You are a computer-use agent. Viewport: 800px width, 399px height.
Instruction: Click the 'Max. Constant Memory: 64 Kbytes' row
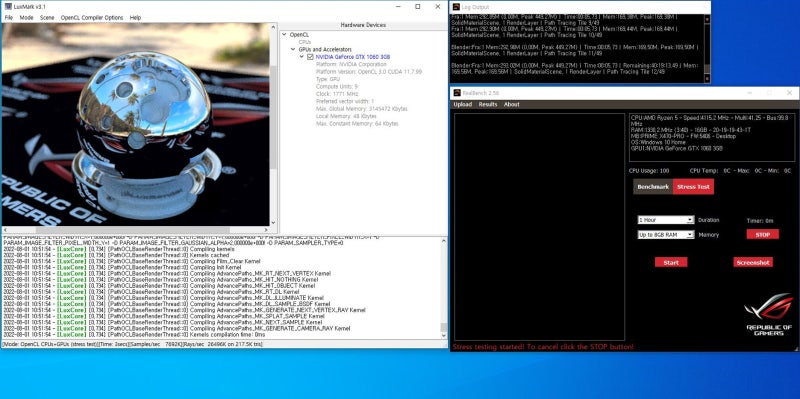click(357, 123)
